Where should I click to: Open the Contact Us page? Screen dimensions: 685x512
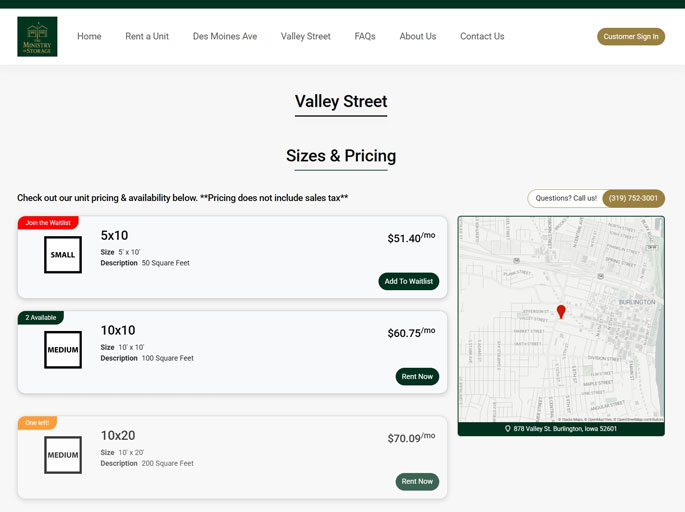point(482,37)
